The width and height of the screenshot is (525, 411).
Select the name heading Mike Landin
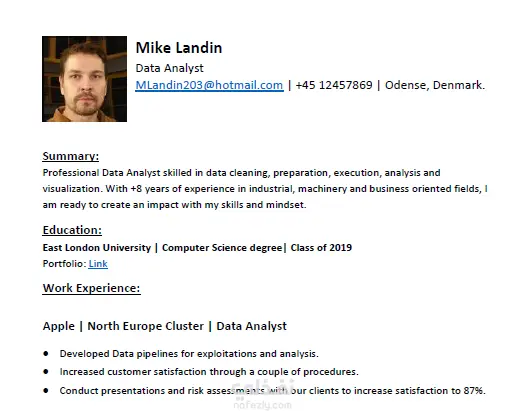pos(179,48)
